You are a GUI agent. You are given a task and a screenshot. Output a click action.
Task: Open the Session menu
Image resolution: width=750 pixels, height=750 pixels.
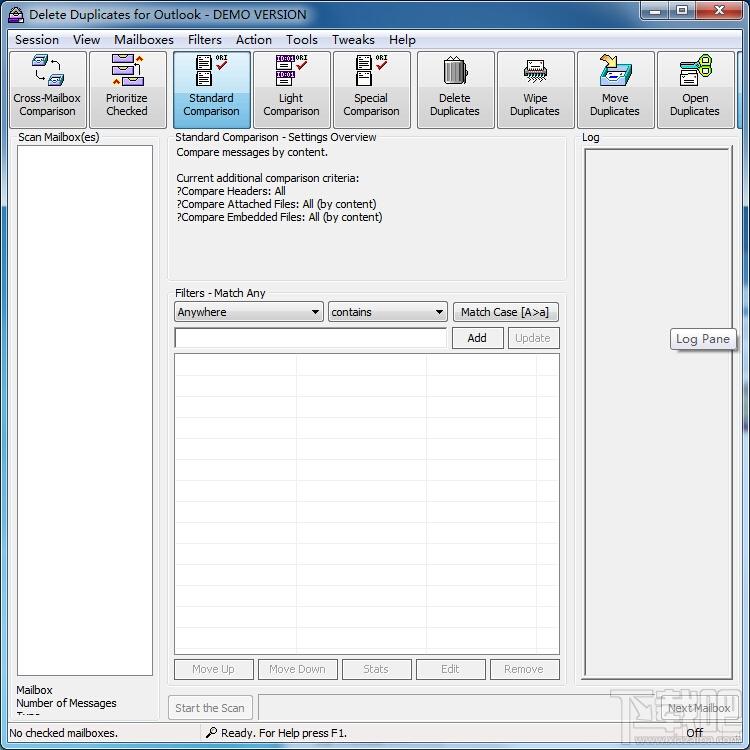tap(37, 40)
